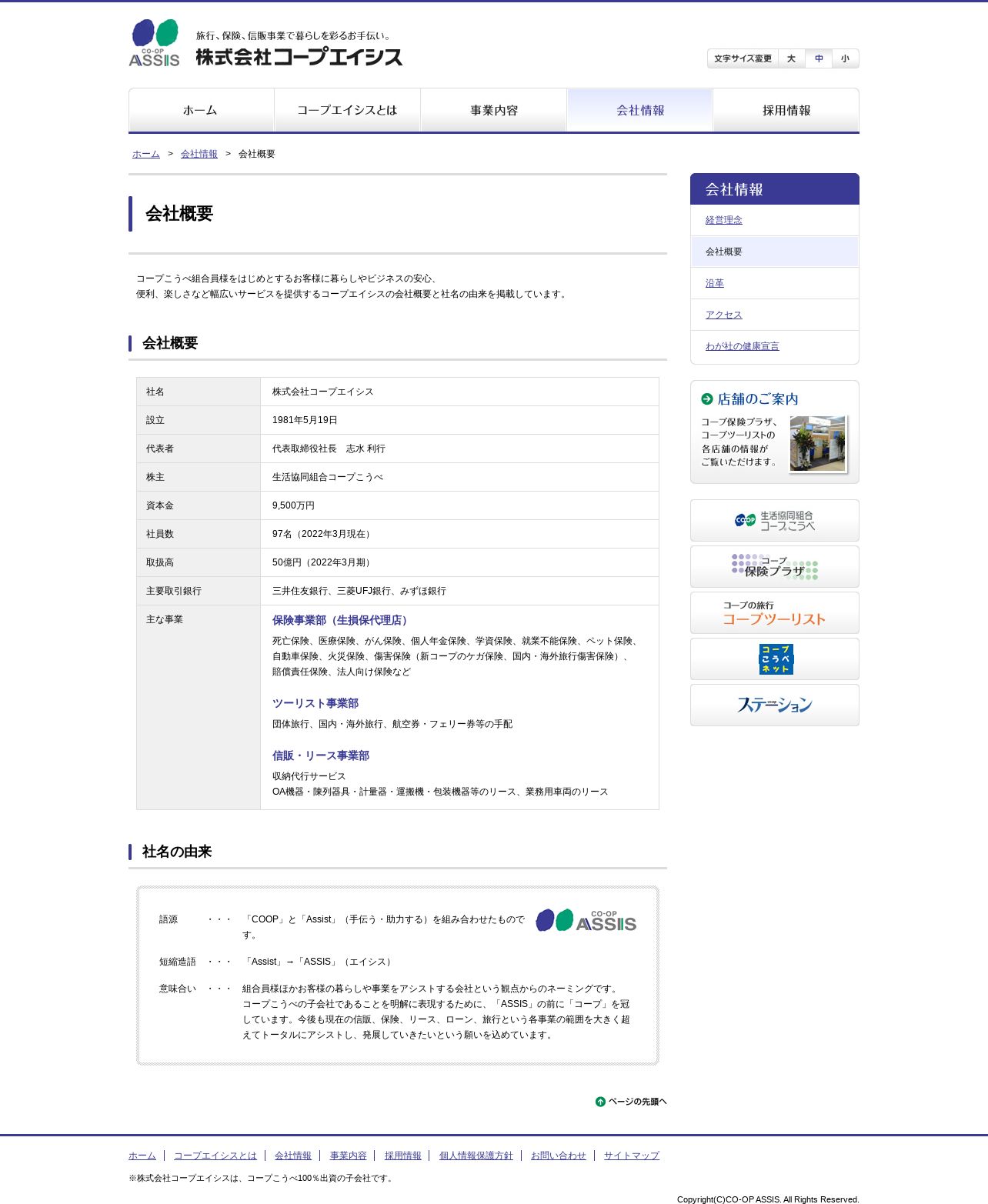Screen dimensions: 988x1204
Task: Open the 会社情報 navigation tab
Action: 639,110
